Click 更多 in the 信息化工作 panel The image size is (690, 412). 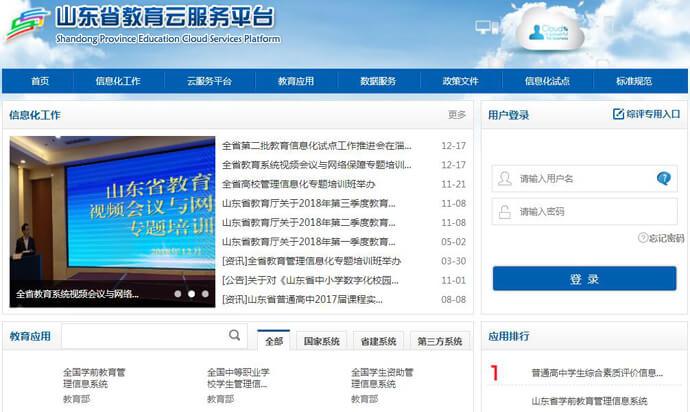456,115
